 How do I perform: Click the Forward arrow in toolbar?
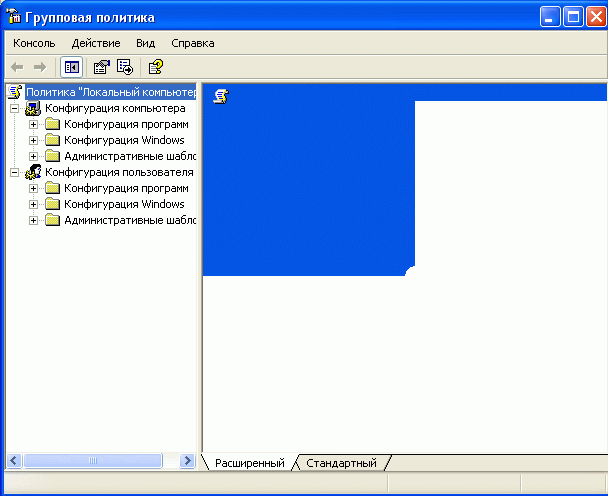pos(40,67)
